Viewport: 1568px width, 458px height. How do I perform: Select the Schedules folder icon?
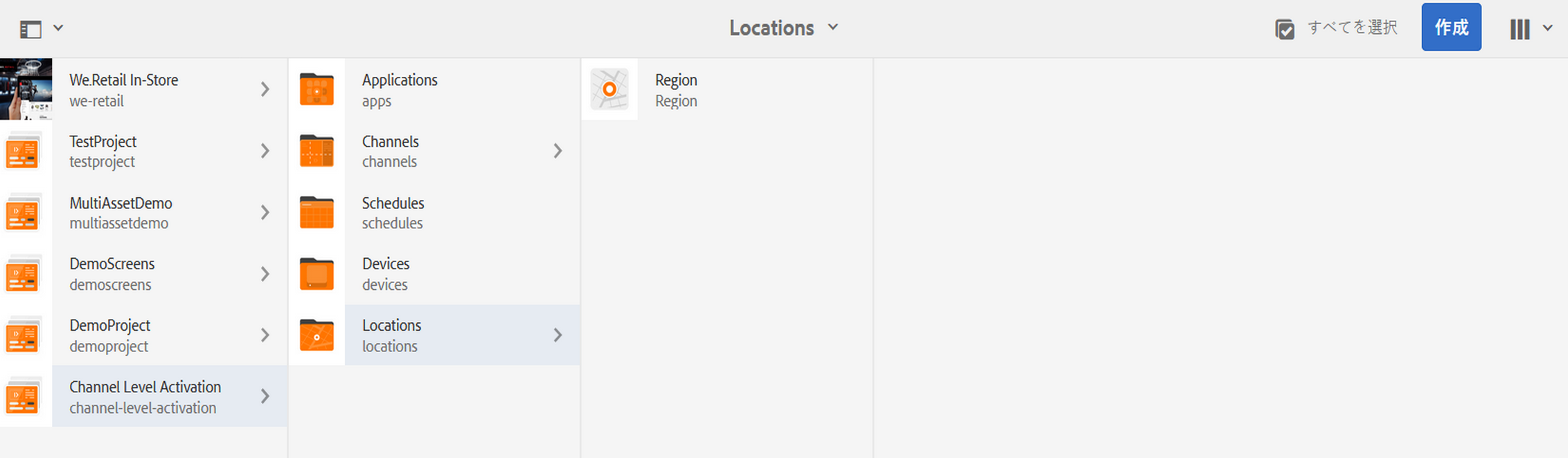pyautogui.click(x=317, y=212)
